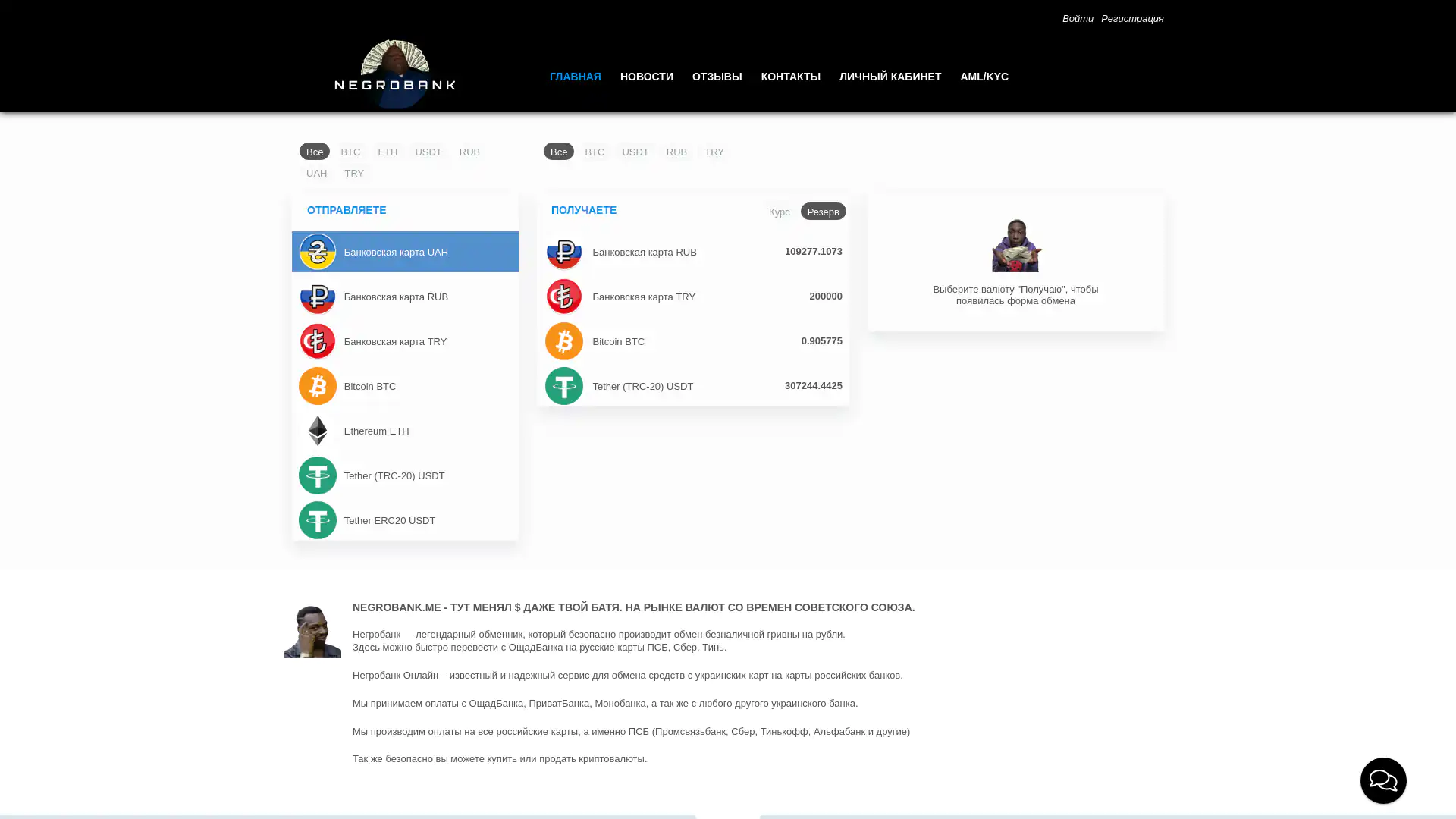Click the Negrobank logo
Viewport: 1456px width, 819px height.
(x=394, y=74)
